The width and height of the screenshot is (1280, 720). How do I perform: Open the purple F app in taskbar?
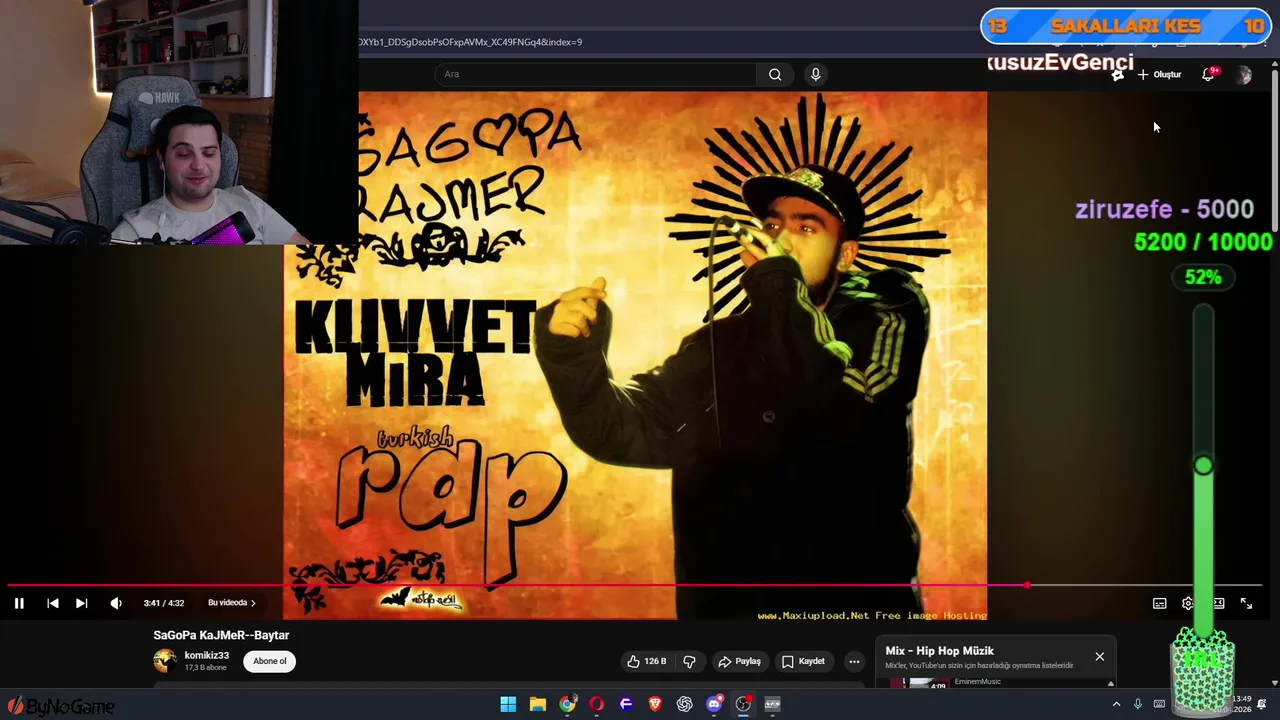626,704
